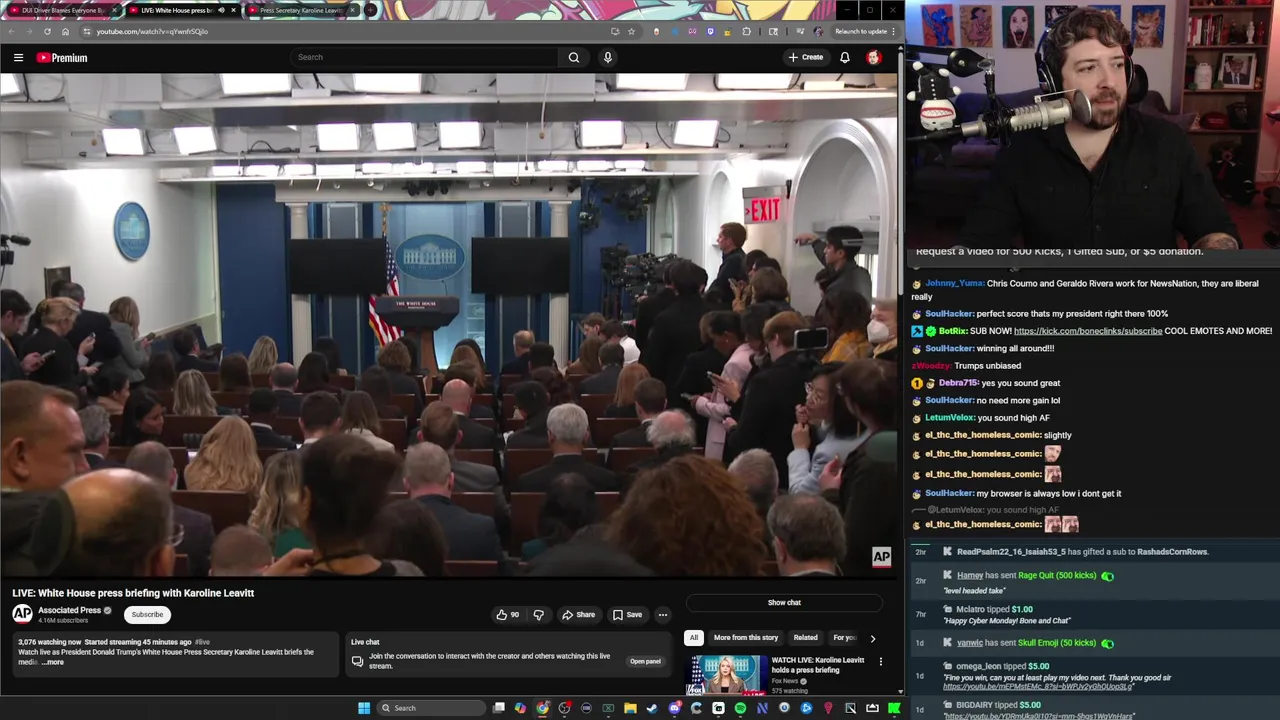Screen dimensions: 1280x720
Task: Open the YouTube account avatar menu
Action: (874, 57)
